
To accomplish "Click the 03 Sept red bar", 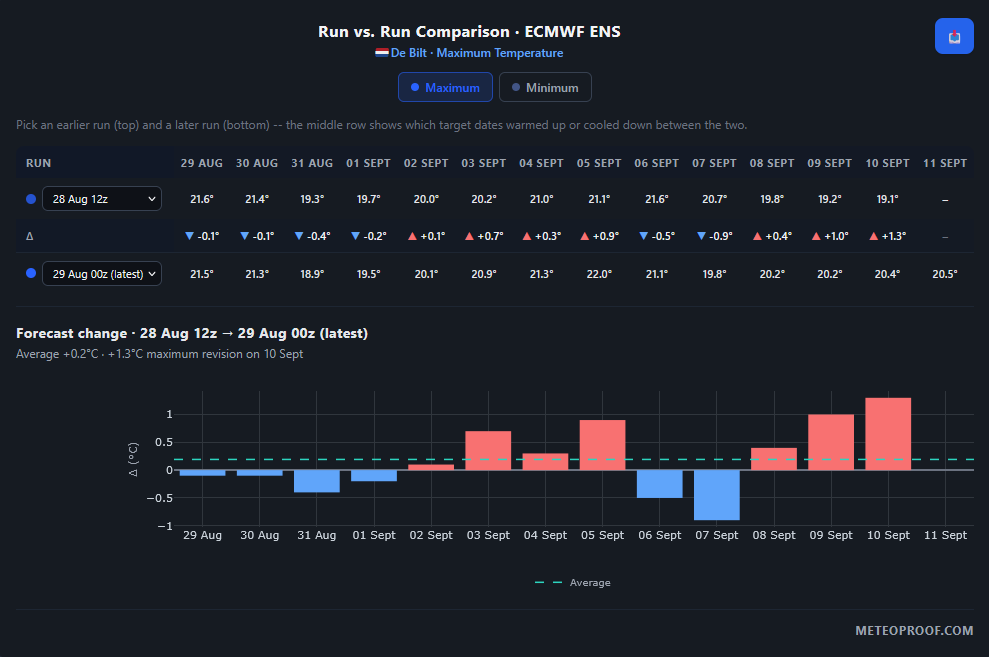I will [488, 450].
